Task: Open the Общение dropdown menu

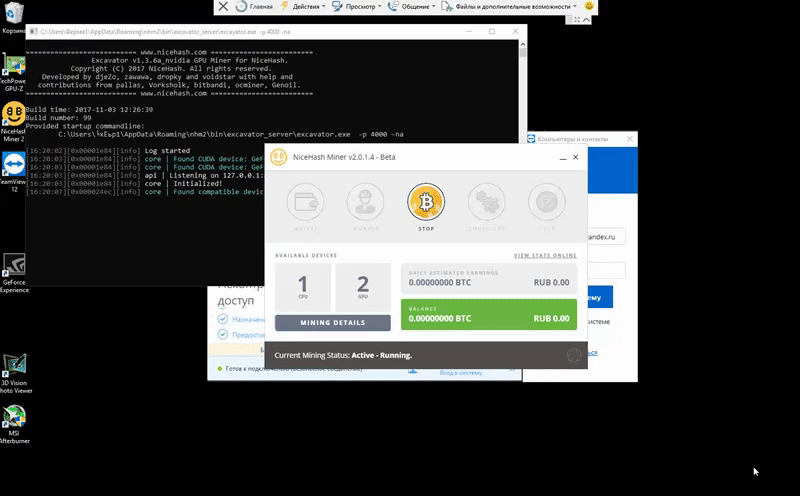Action: pyautogui.click(x=412, y=7)
